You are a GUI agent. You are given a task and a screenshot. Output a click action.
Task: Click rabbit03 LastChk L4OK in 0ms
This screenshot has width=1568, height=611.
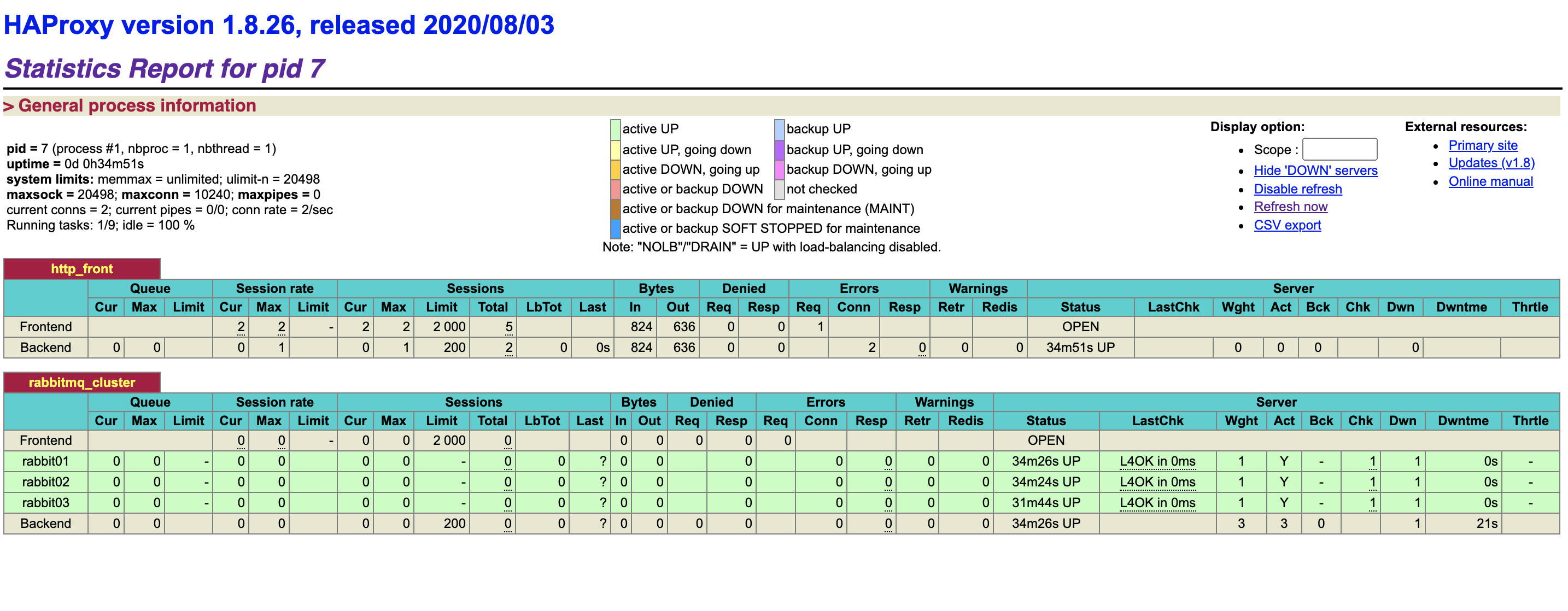[1157, 503]
